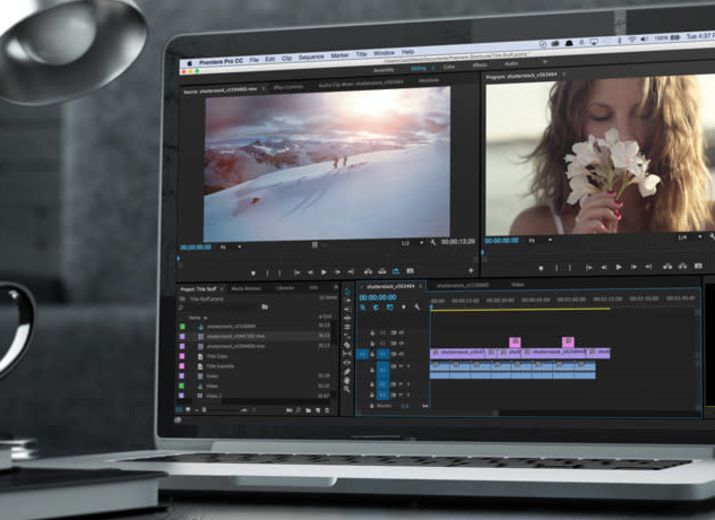Click New Bin icon in Project panel
The image size is (715, 520).
coord(308,411)
